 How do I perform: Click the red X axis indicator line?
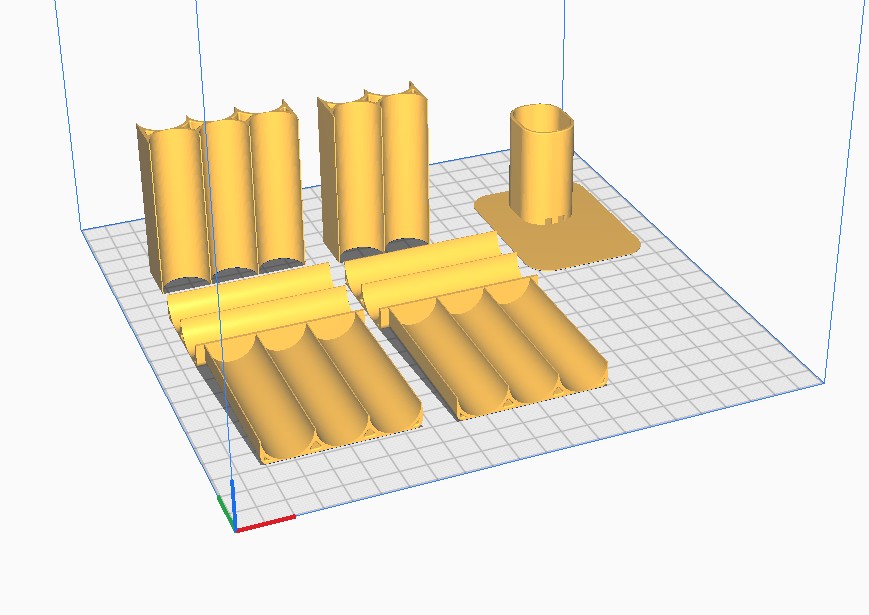pos(265,524)
